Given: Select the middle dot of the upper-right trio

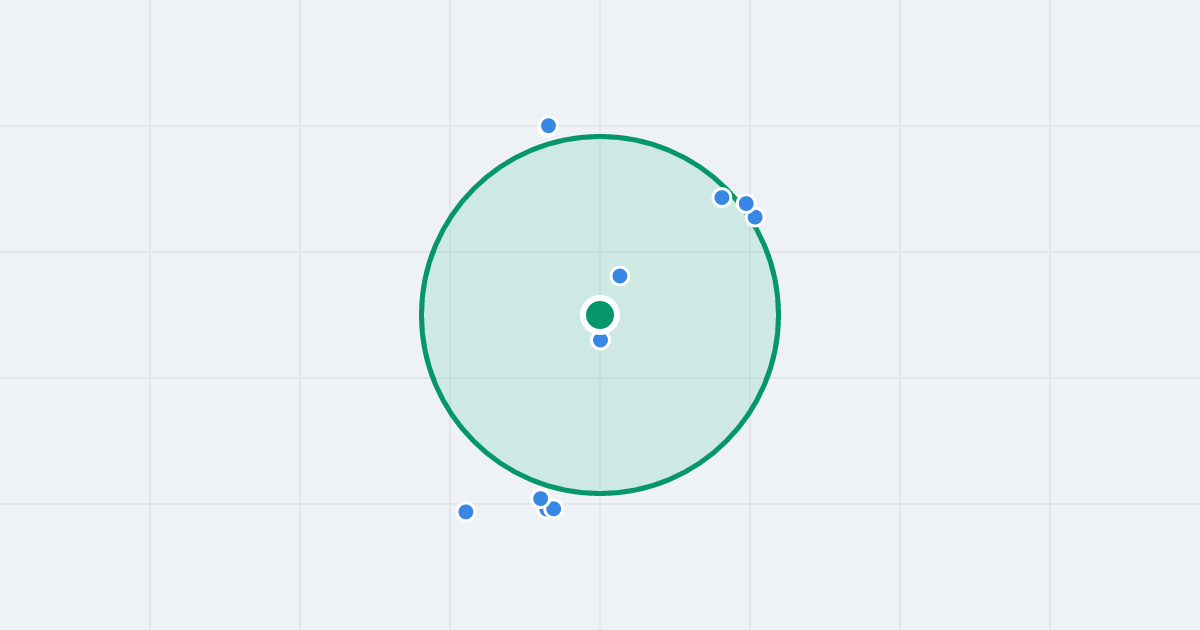Looking at the screenshot, I should [746, 204].
